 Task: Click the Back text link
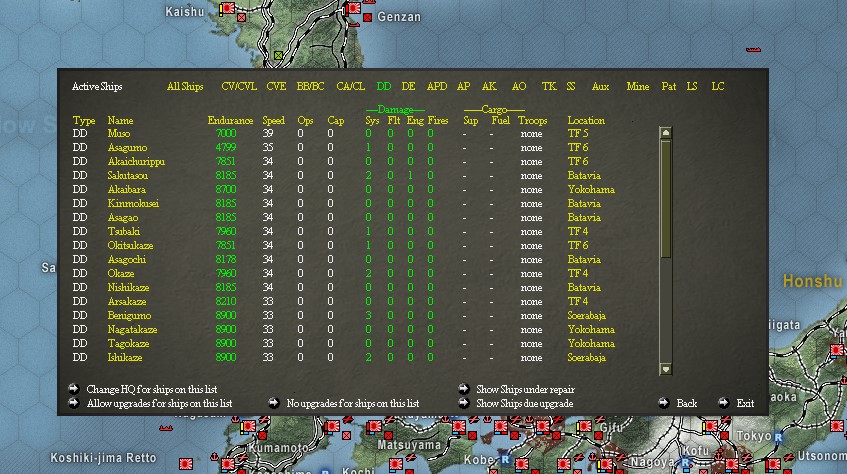click(x=687, y=403)
